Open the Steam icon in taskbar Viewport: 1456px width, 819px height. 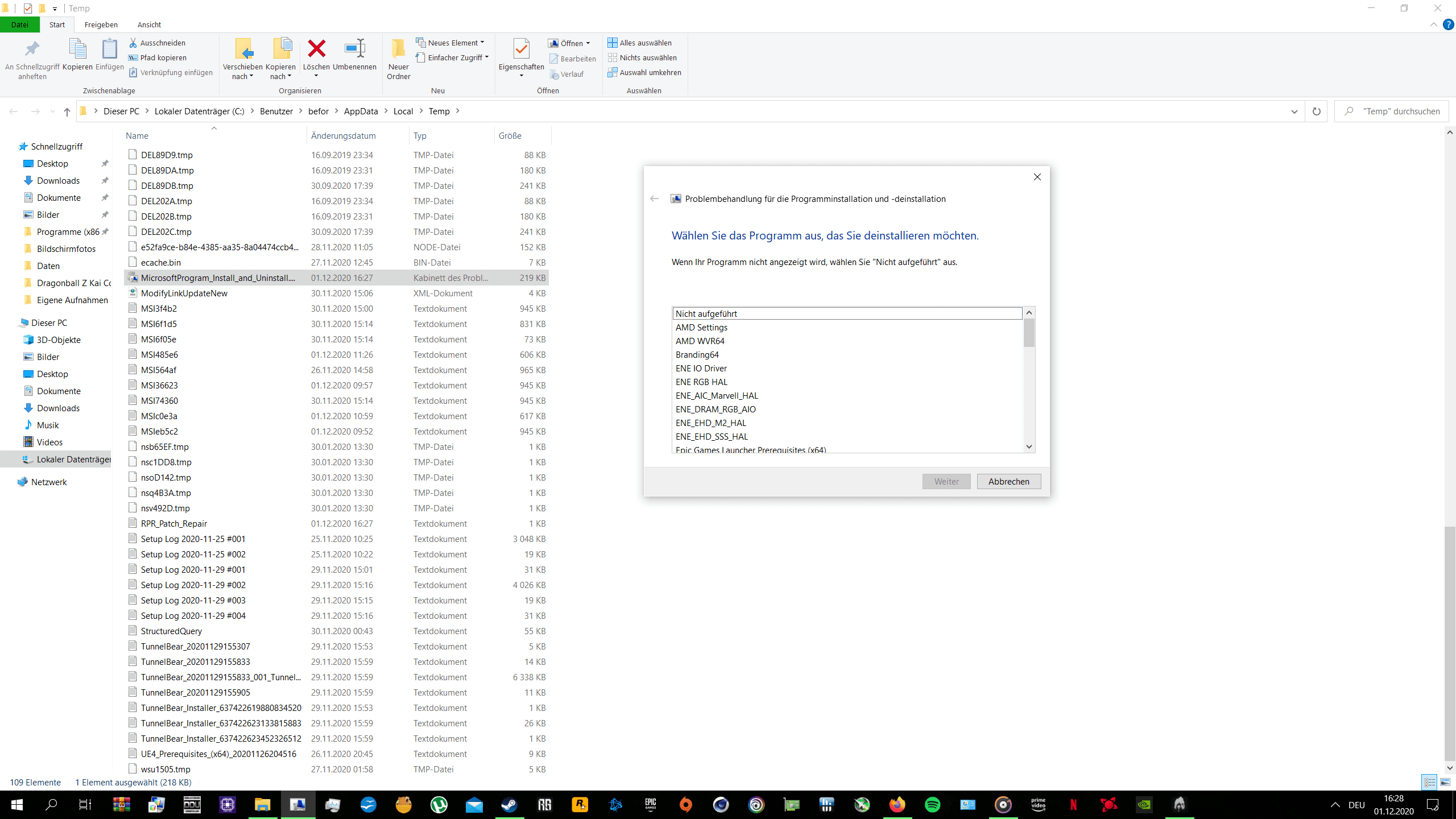point(509,804)
